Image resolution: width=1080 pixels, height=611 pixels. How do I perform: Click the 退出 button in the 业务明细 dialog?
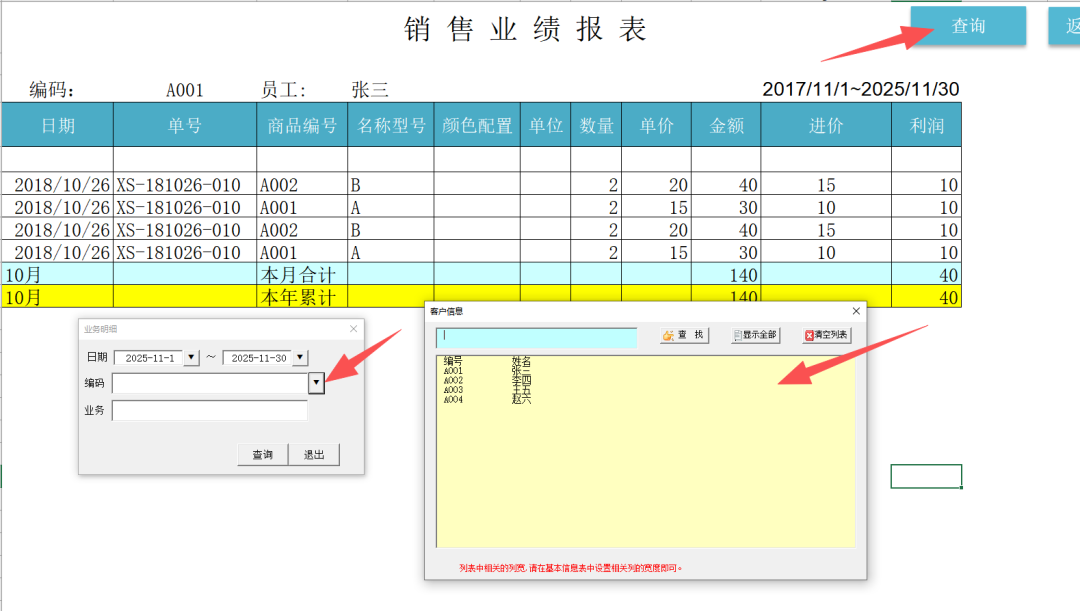(314, 455)
